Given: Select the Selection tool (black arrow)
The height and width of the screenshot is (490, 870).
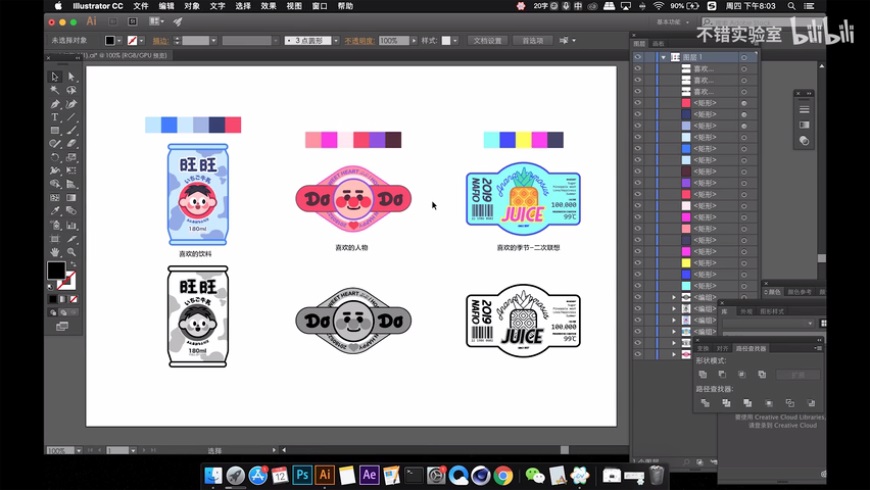Looking at the screenshot, I should (54, 77).
